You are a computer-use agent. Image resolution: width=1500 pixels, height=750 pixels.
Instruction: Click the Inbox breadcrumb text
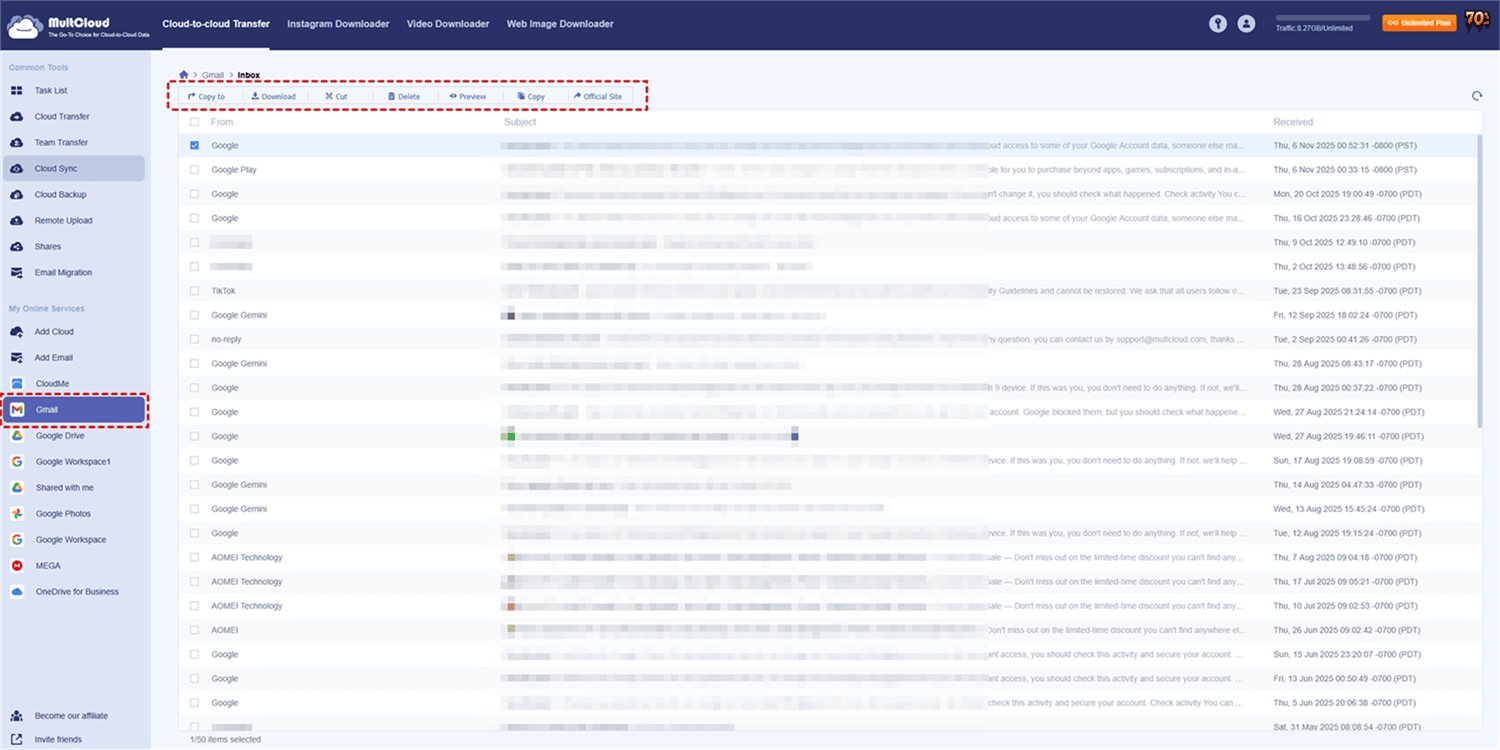click(x=249, y=75)
